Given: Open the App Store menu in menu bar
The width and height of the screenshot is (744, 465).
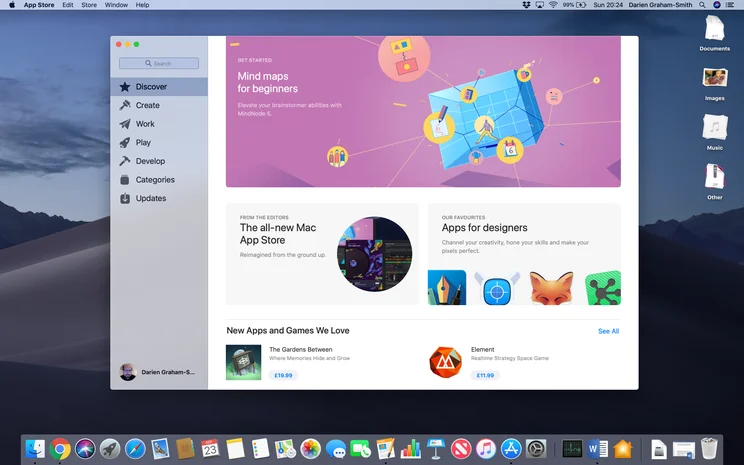Looking at the screenshot, I should pos(39,5).
